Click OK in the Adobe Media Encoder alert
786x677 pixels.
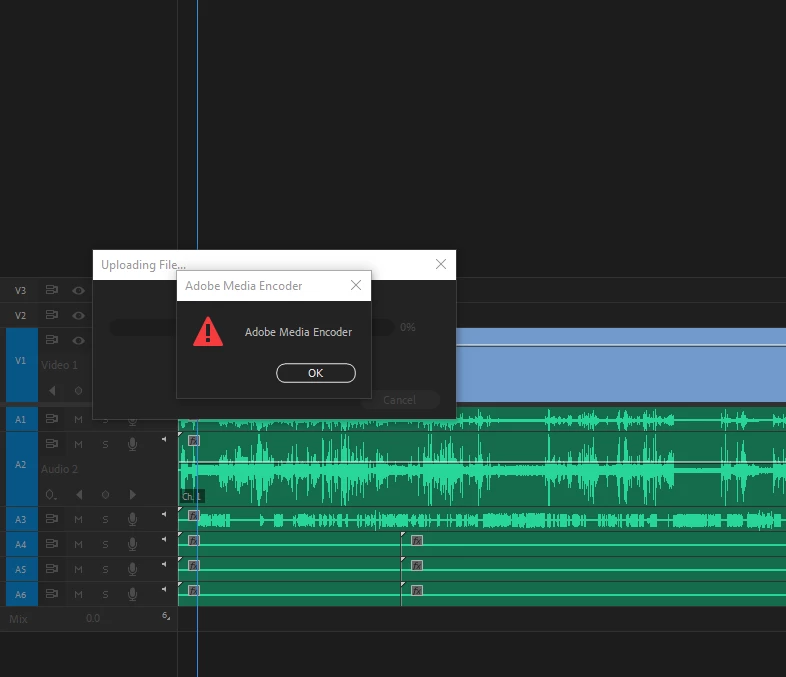click(316, 373)
